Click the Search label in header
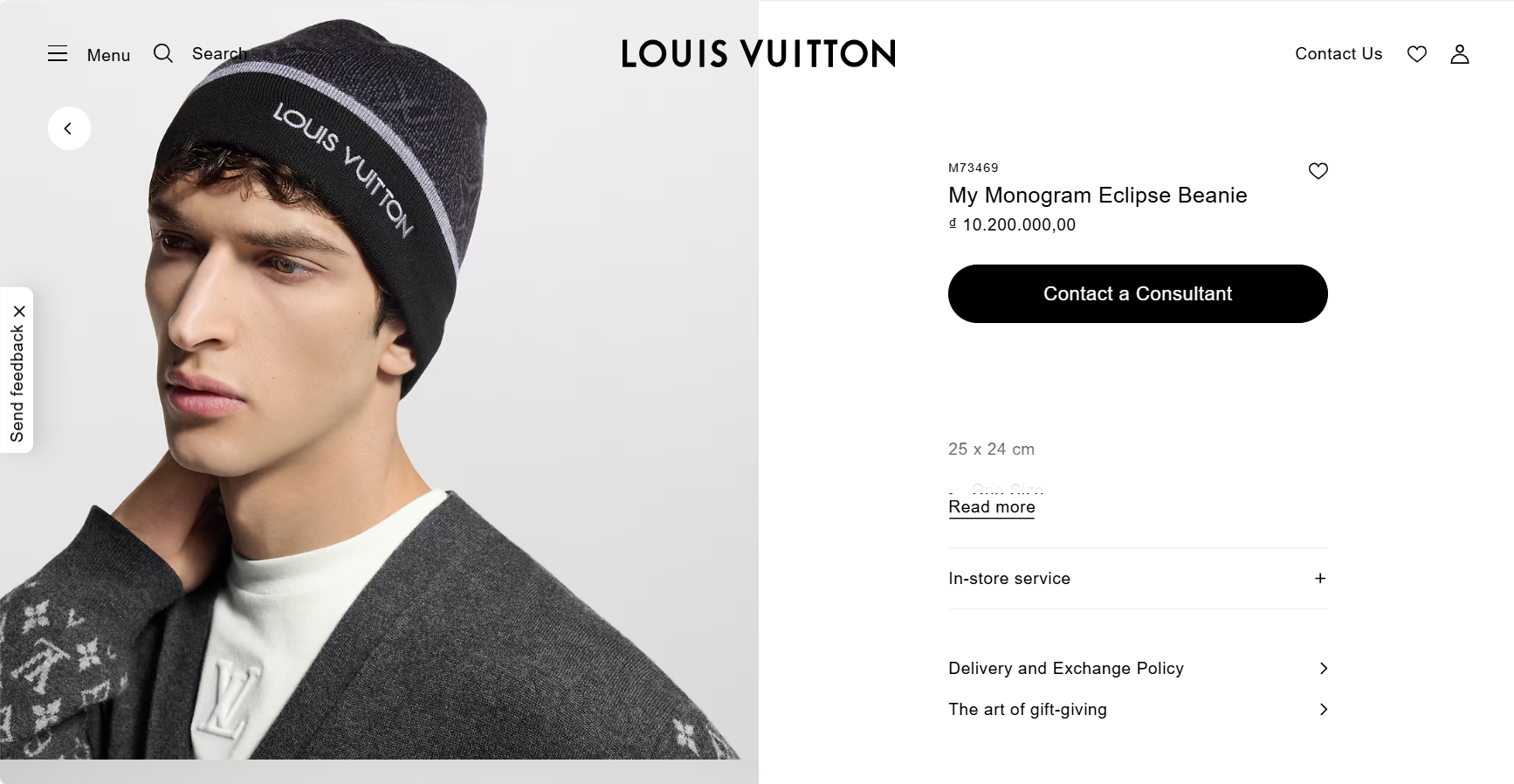 coord(219,54)
